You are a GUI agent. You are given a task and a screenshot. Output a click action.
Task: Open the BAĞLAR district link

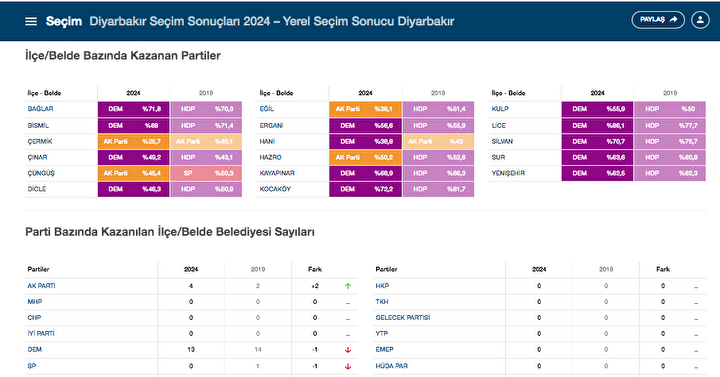point(40,109)
